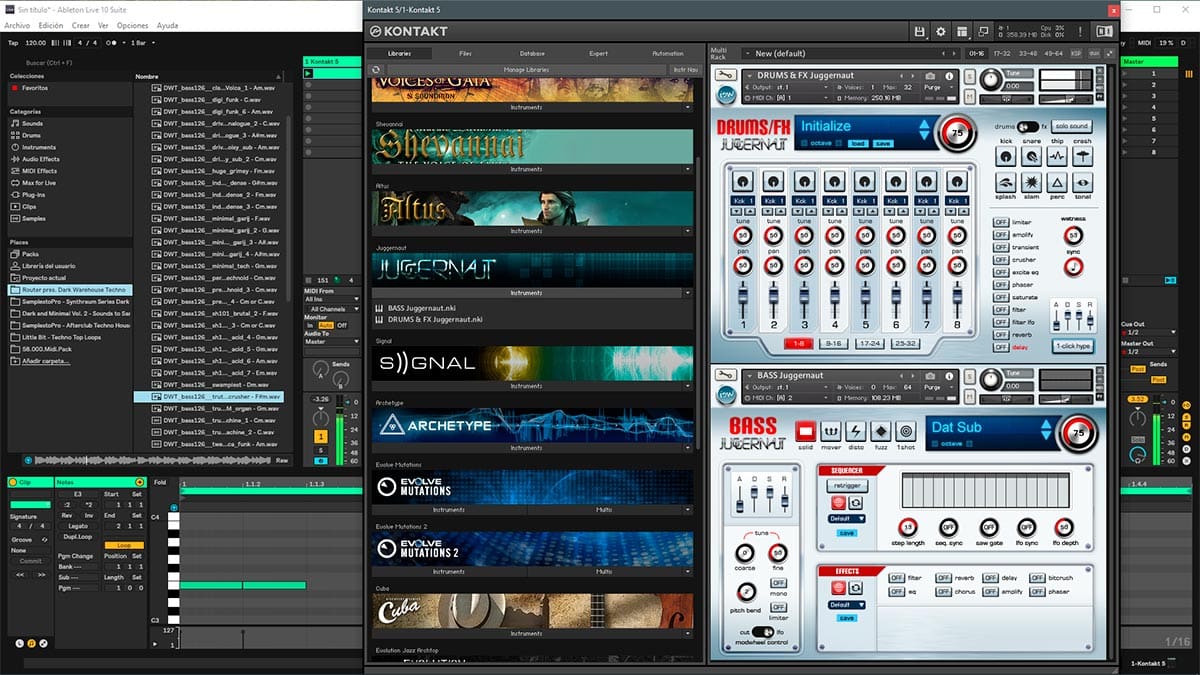
Task: Adjust the Bass step length knob
Action: (x=907, y=527)
